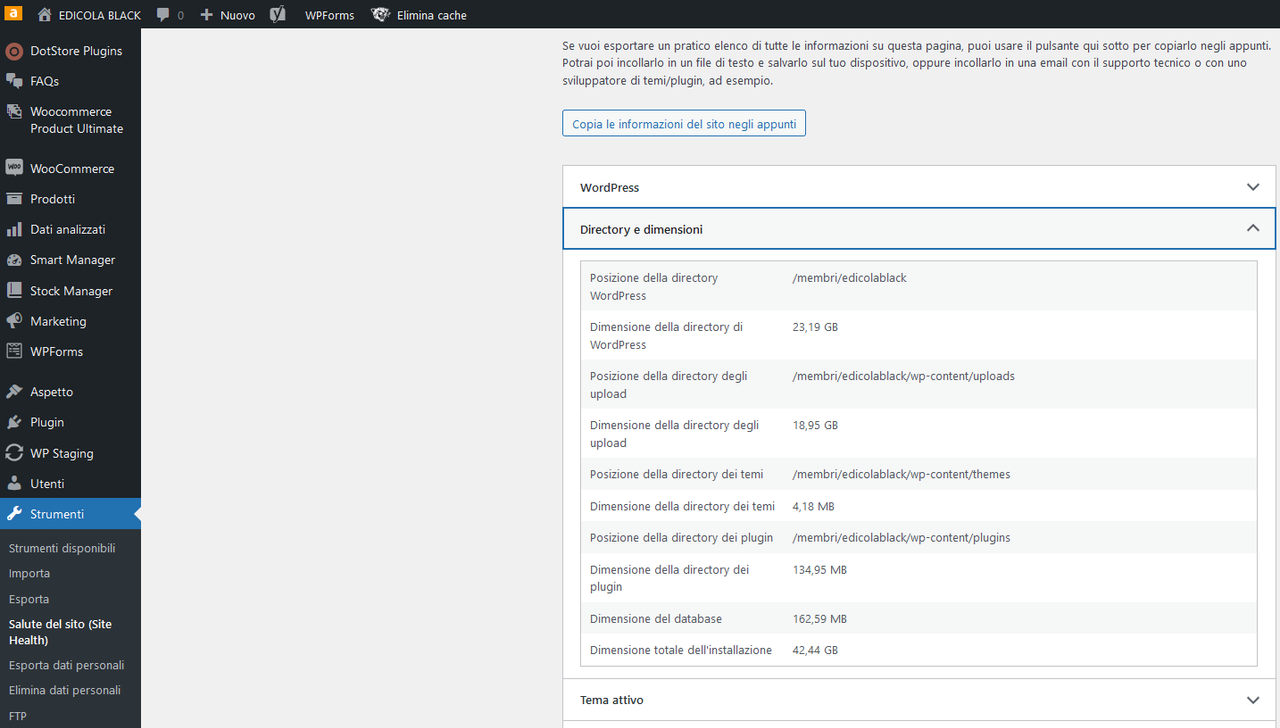Click the Stock Manager icon
Image resolution: width=1280 pixels, height=728 pixels.
click(14, 291)
